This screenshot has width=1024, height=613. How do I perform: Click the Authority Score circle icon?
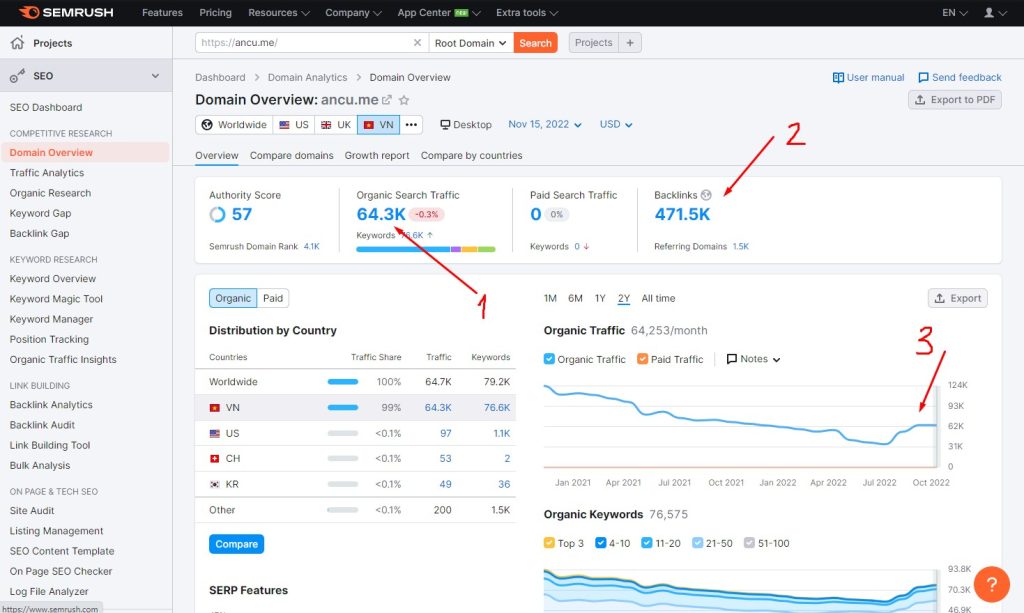[x=217, y=214]
